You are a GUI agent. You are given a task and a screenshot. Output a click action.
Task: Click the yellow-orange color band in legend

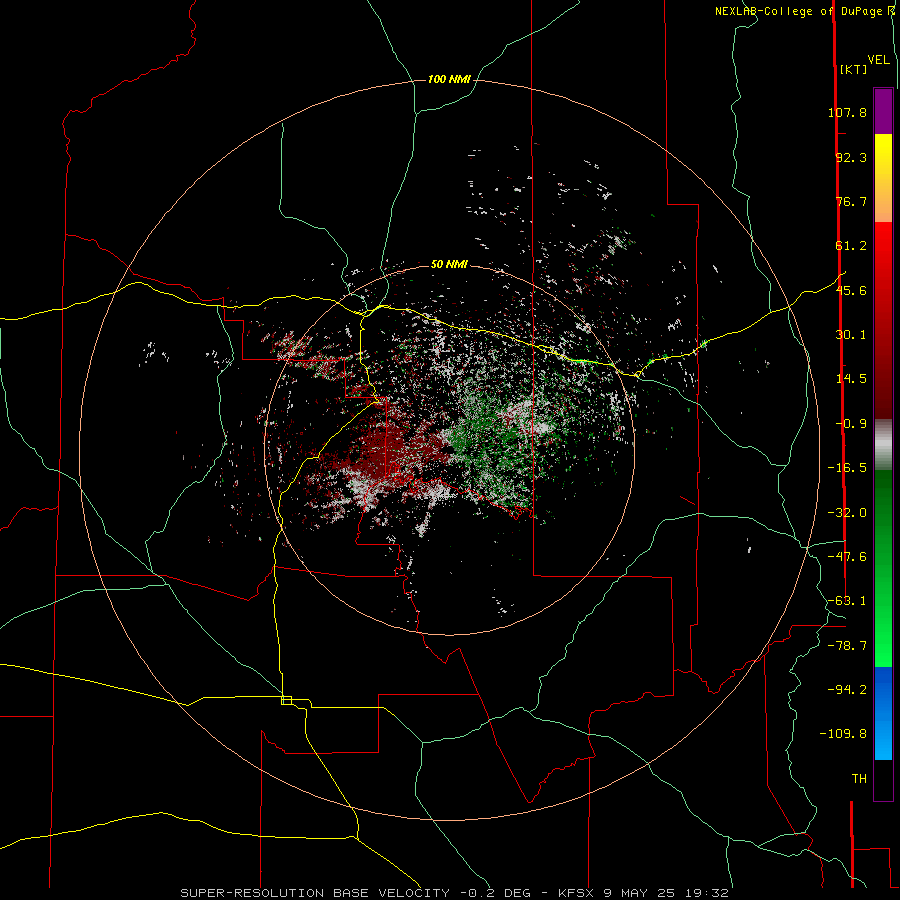(x=883, y=178)
